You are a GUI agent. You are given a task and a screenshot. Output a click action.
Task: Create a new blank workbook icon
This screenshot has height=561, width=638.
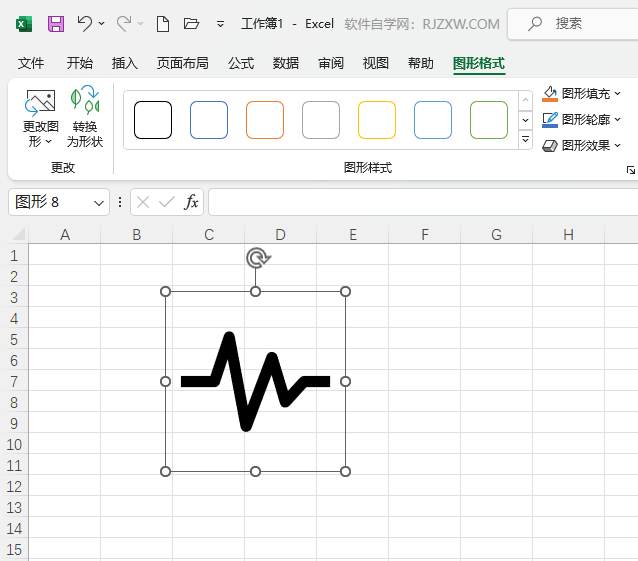[163, 24]
